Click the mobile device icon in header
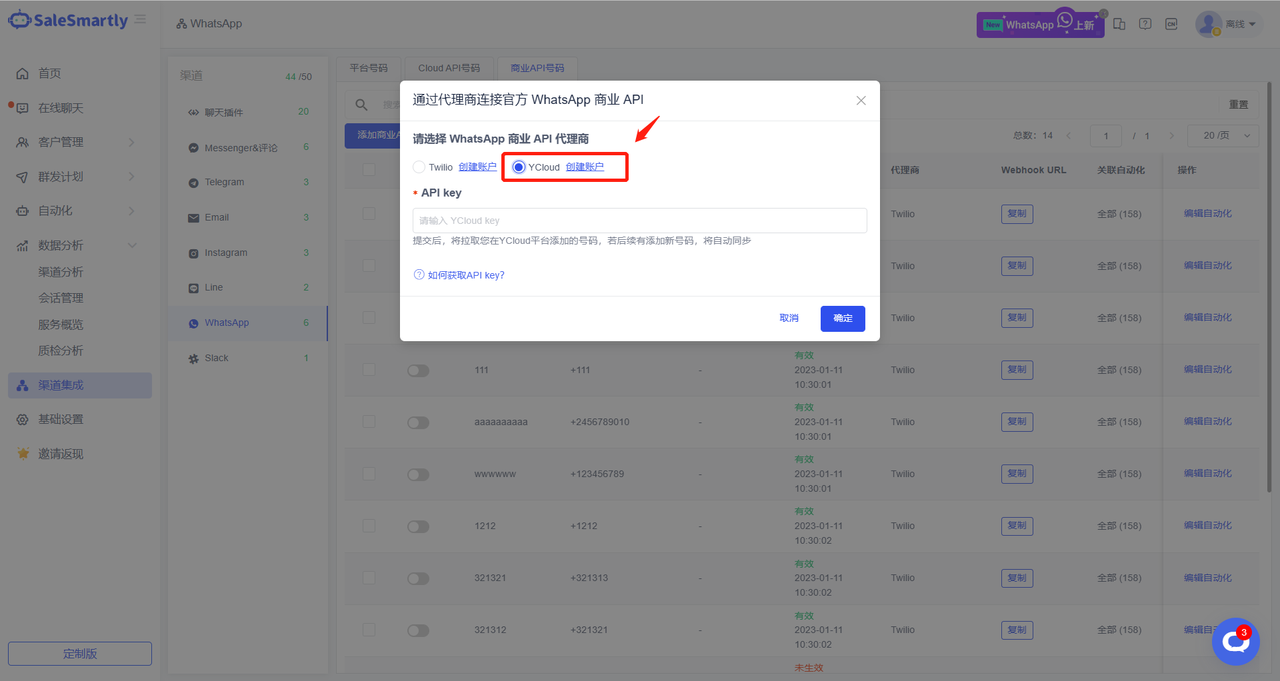Image resolution: width=1280 pixels, height=681 pixels. 1119,24
